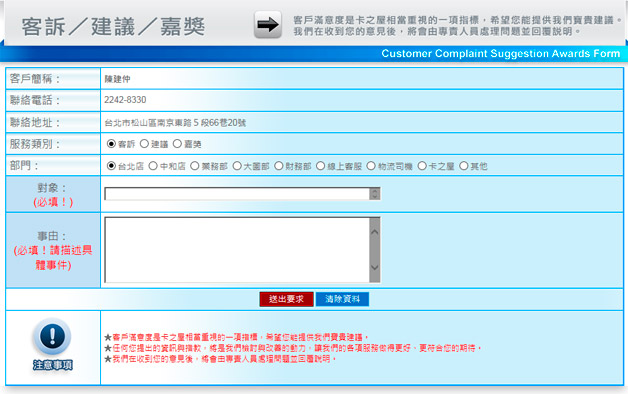628x394 pixels.
Task: Click the first red notice line 客戶滿意度
Action: tap(237, 337)
